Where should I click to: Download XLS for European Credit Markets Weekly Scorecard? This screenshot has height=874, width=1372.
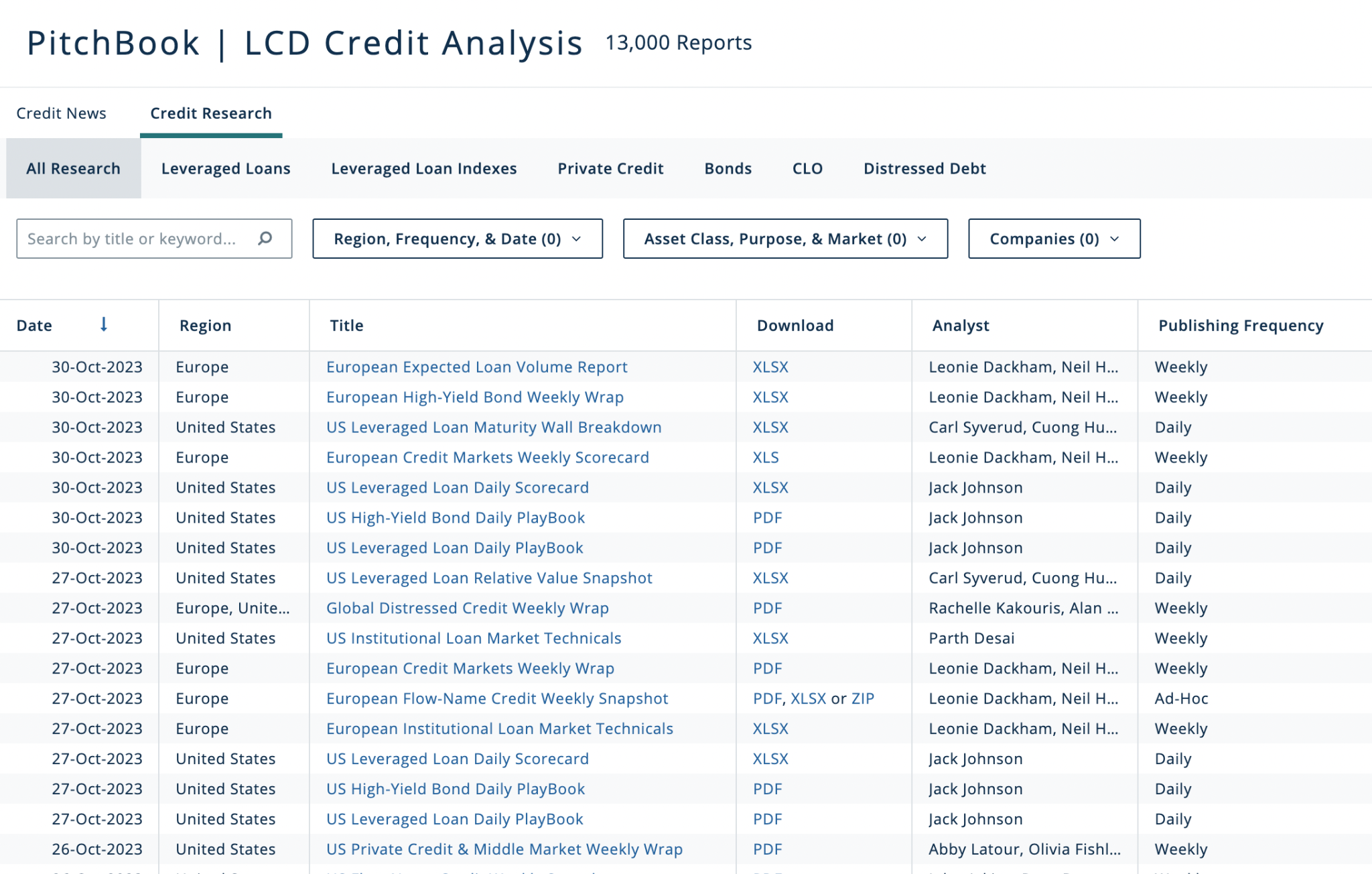(x=766, y=458)
